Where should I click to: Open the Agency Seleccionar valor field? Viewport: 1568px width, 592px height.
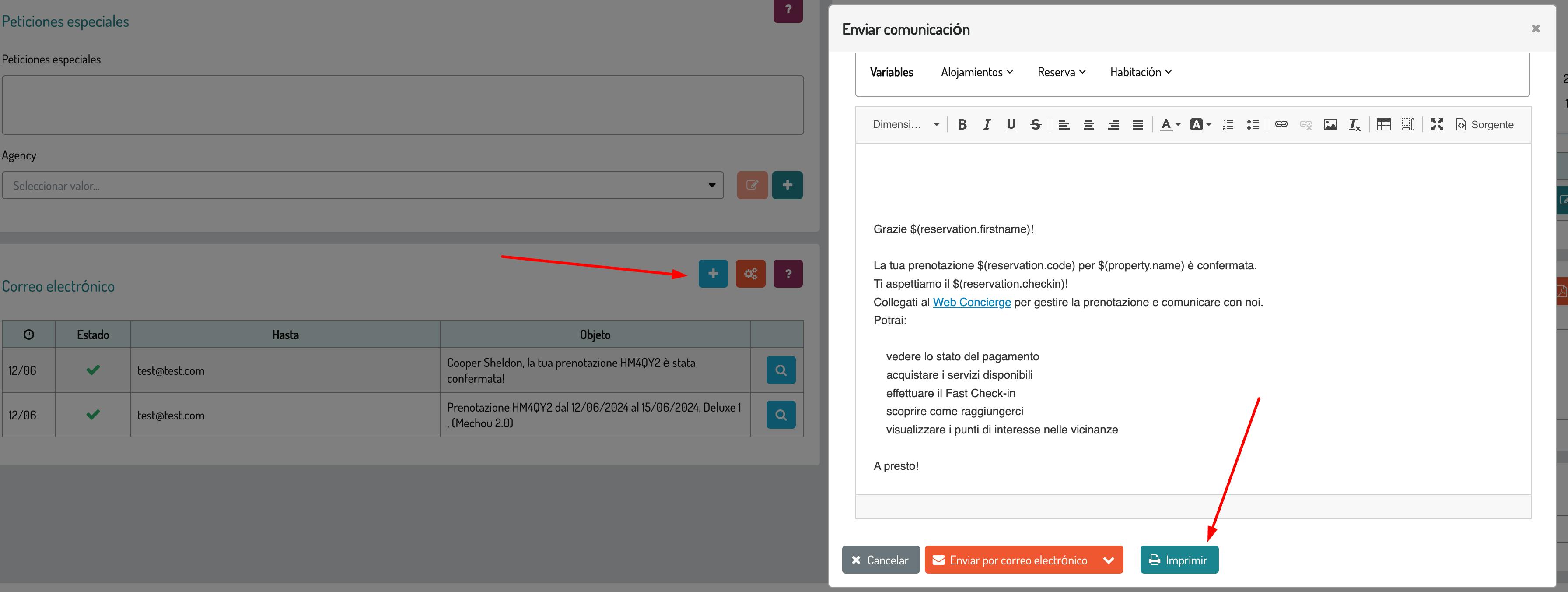pos(362,186)
